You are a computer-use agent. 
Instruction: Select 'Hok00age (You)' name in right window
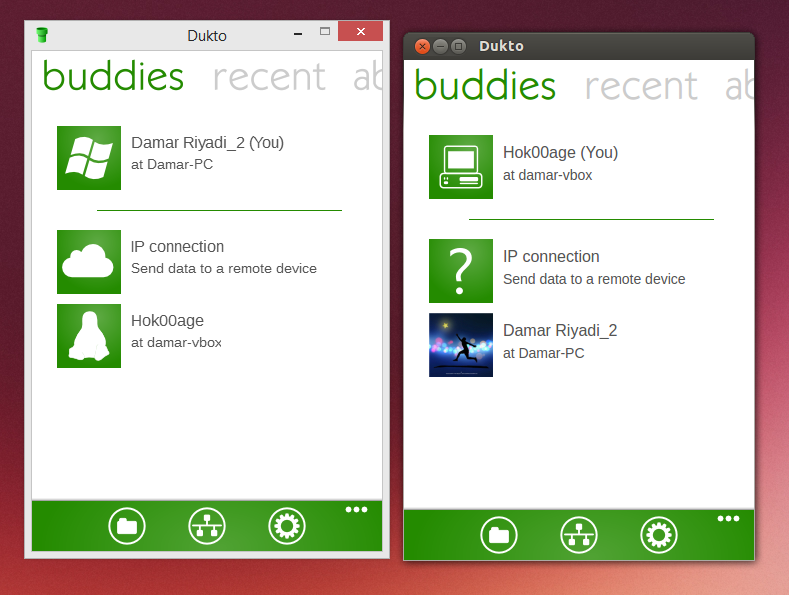click(x=561, y=153)
